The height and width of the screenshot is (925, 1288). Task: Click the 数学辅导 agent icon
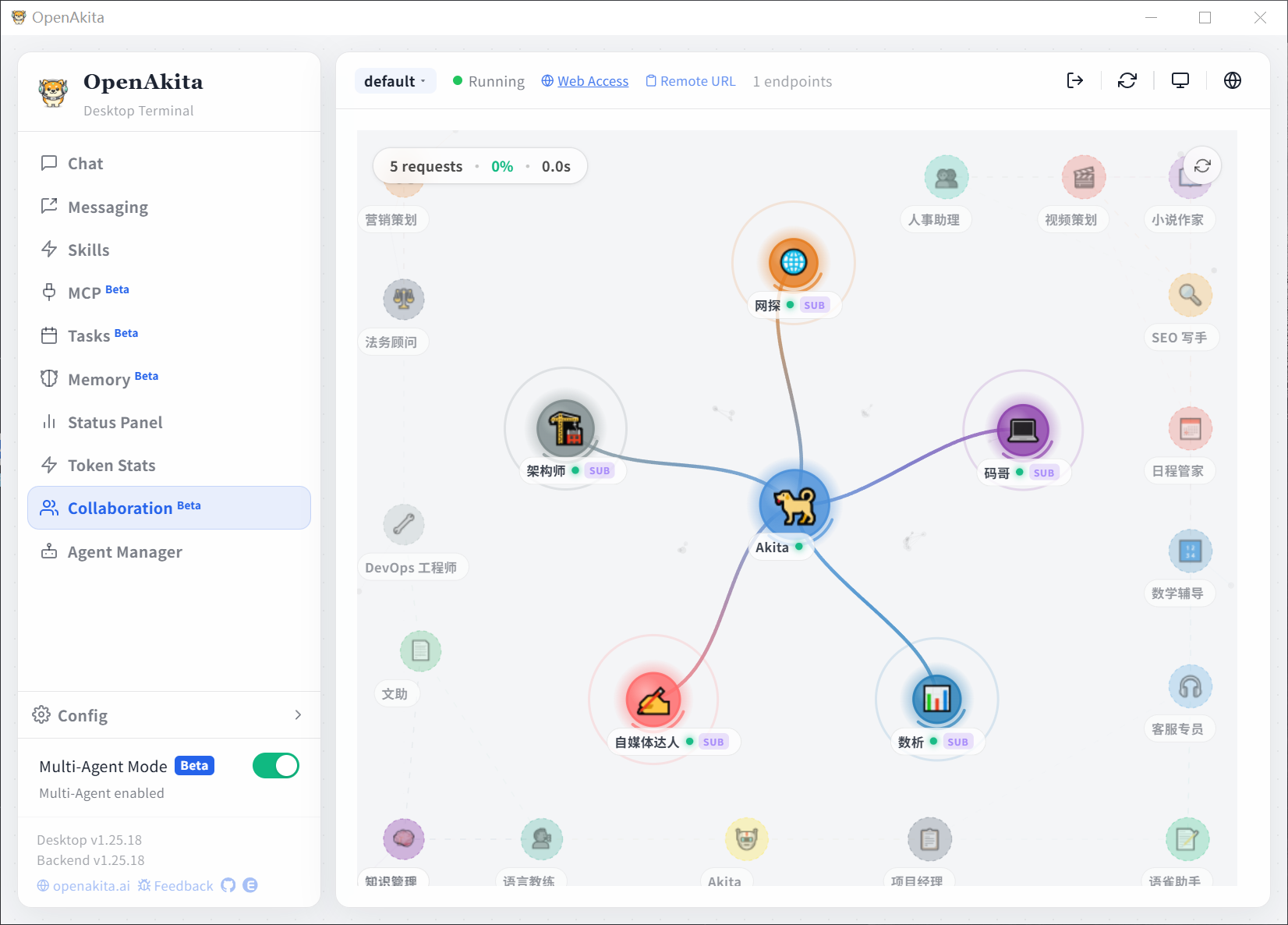(1190, 551)
